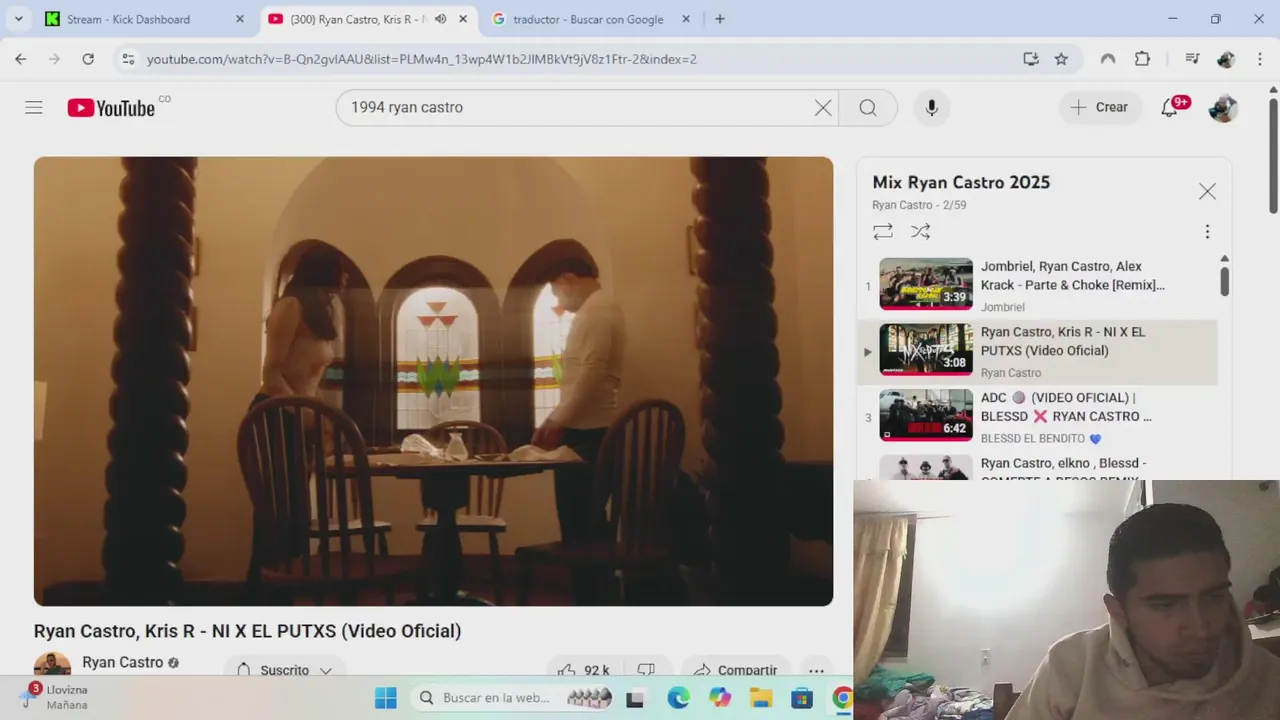Viewport: 1280px width, 720px height.
Task: Open the media controls music icon
Action: click(1192, 59)
